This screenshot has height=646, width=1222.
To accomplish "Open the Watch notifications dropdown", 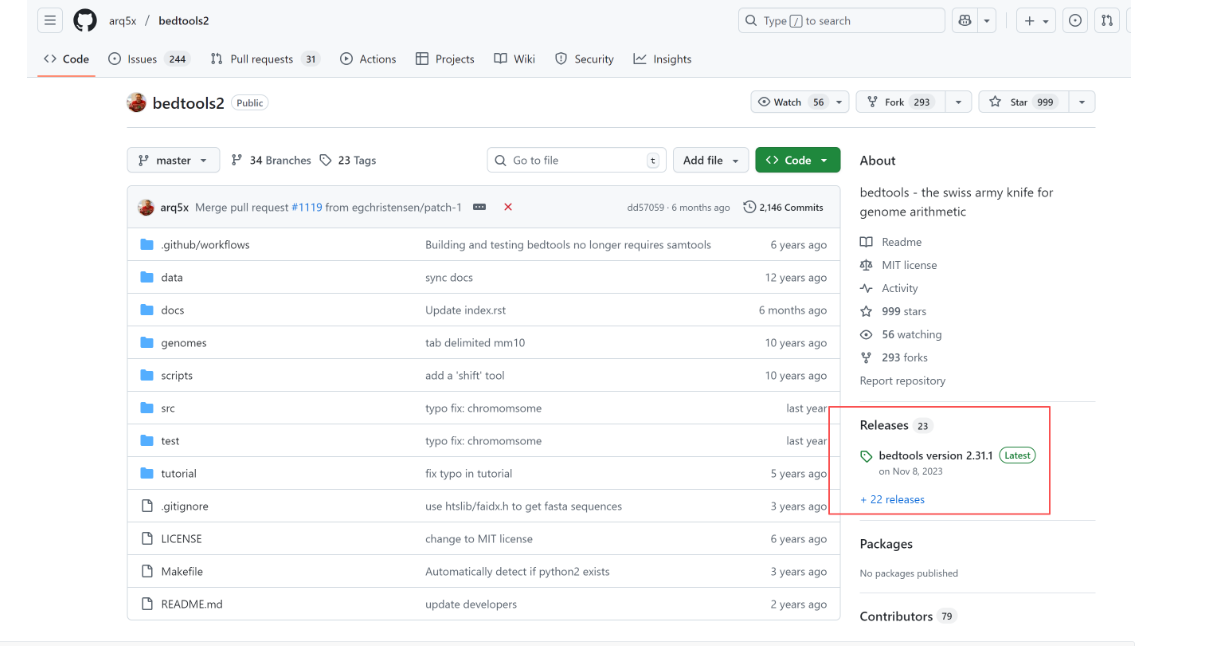I will tap(800, 102).
